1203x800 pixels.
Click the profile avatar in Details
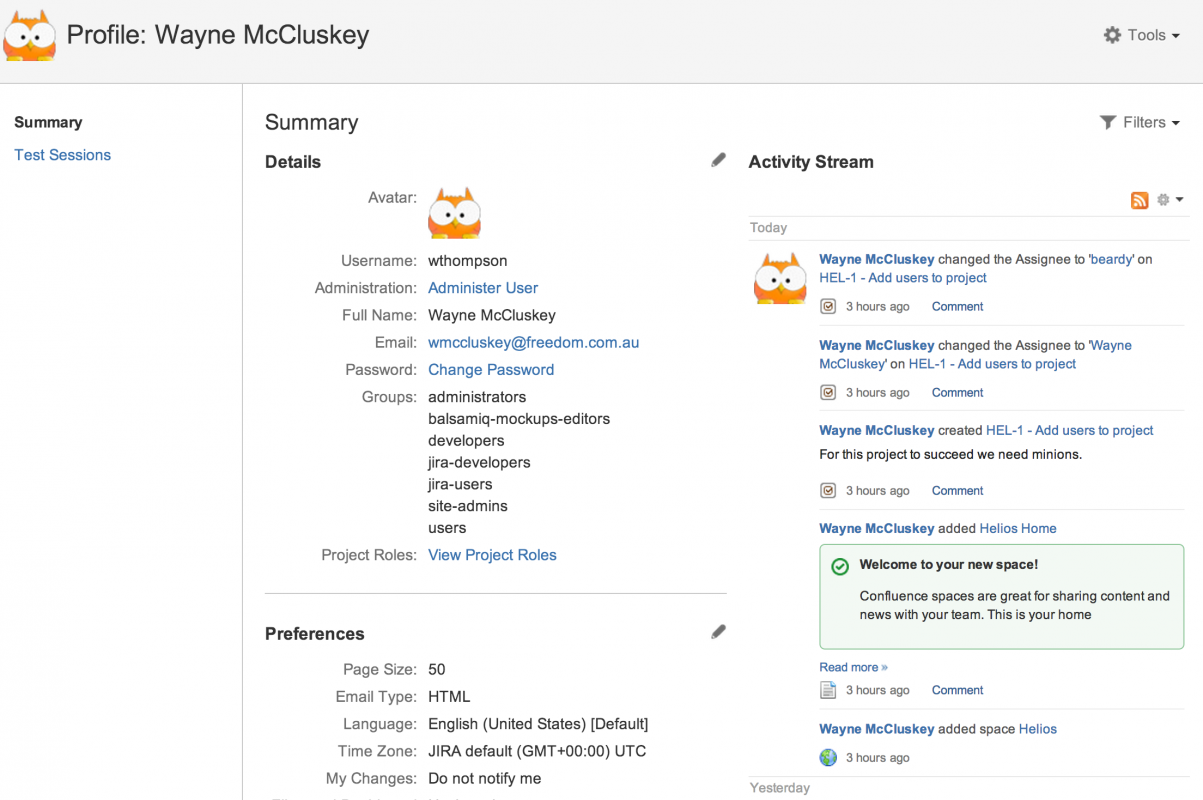coord(454,213)
